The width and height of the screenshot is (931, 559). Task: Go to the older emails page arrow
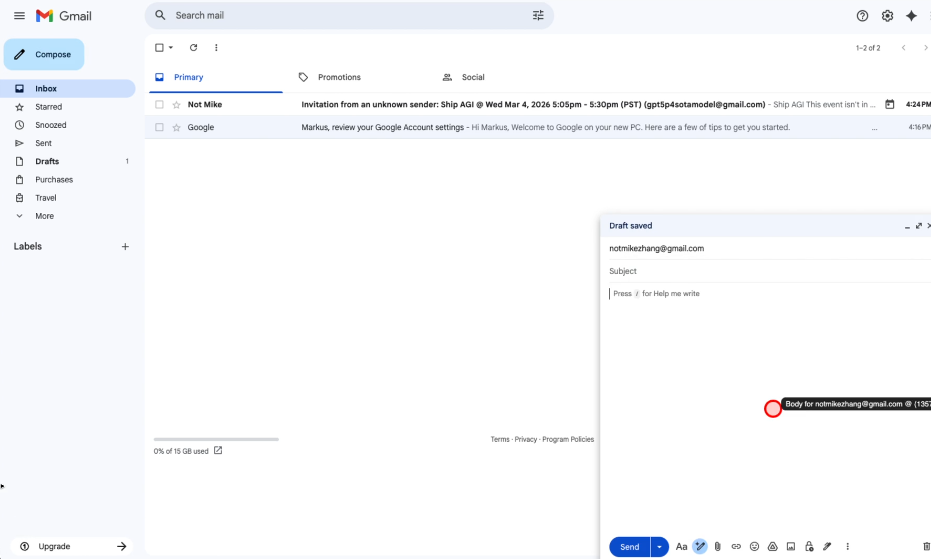[925, 48]
